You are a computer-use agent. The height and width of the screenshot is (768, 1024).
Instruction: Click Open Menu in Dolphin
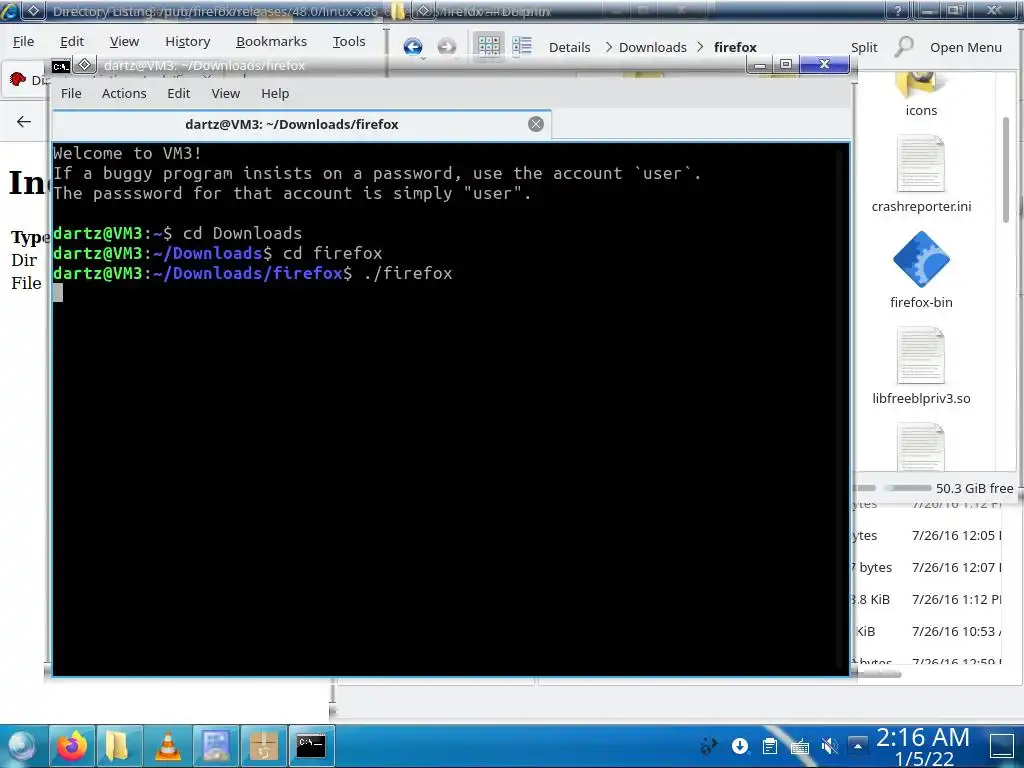tap(965, 47)
